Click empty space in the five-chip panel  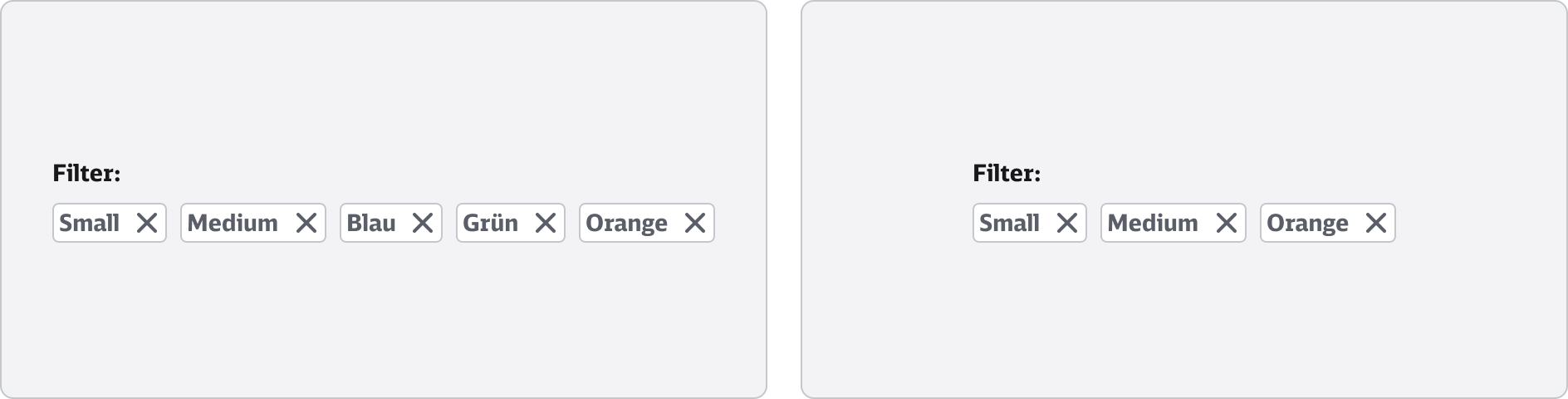point(382,83)
